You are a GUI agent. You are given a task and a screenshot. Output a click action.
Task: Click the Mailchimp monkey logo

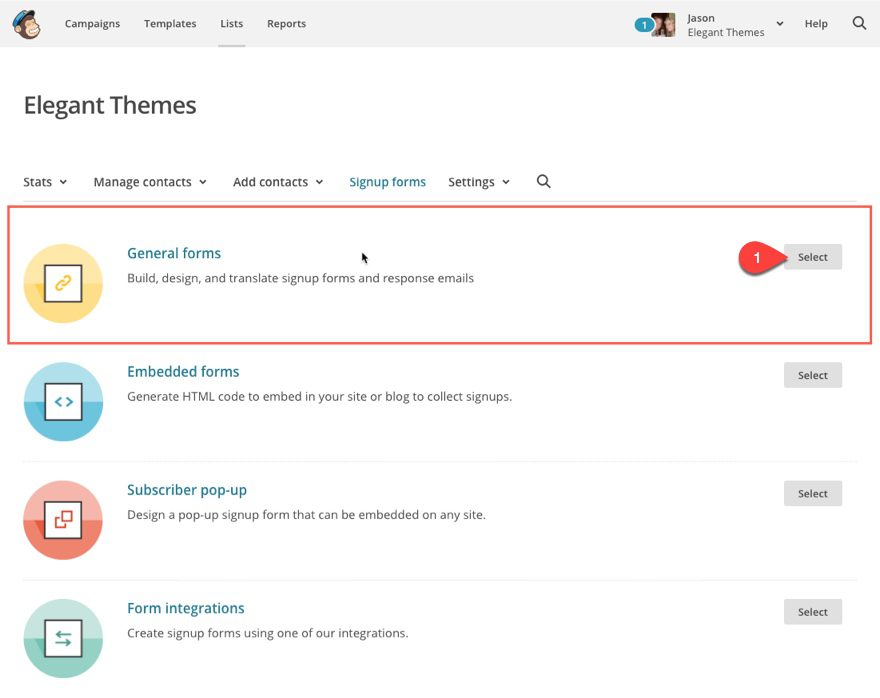coord(26,24)
